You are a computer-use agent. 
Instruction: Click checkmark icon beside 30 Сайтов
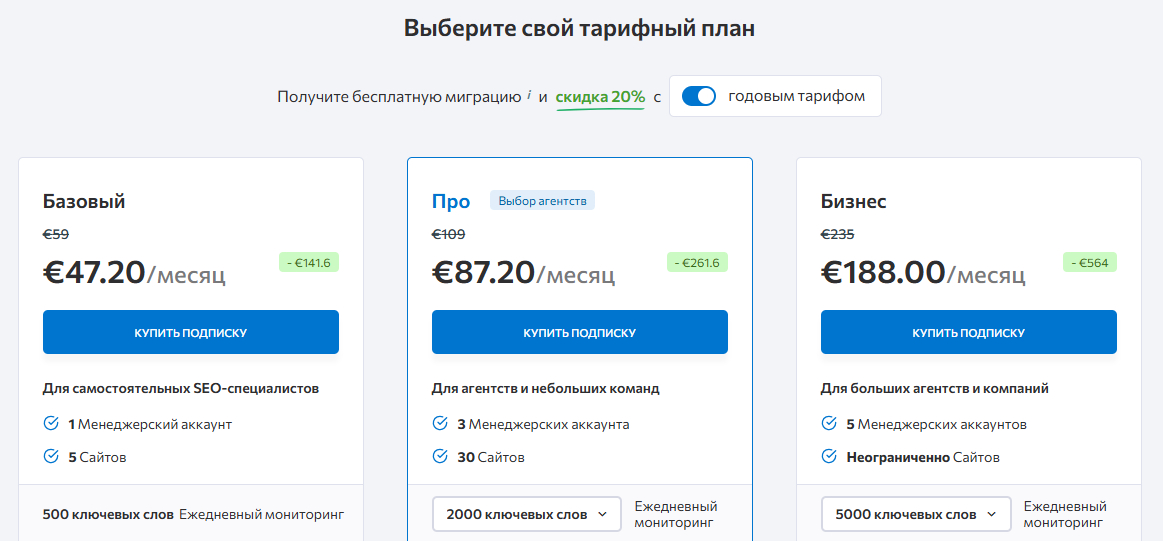coord(440,457)
